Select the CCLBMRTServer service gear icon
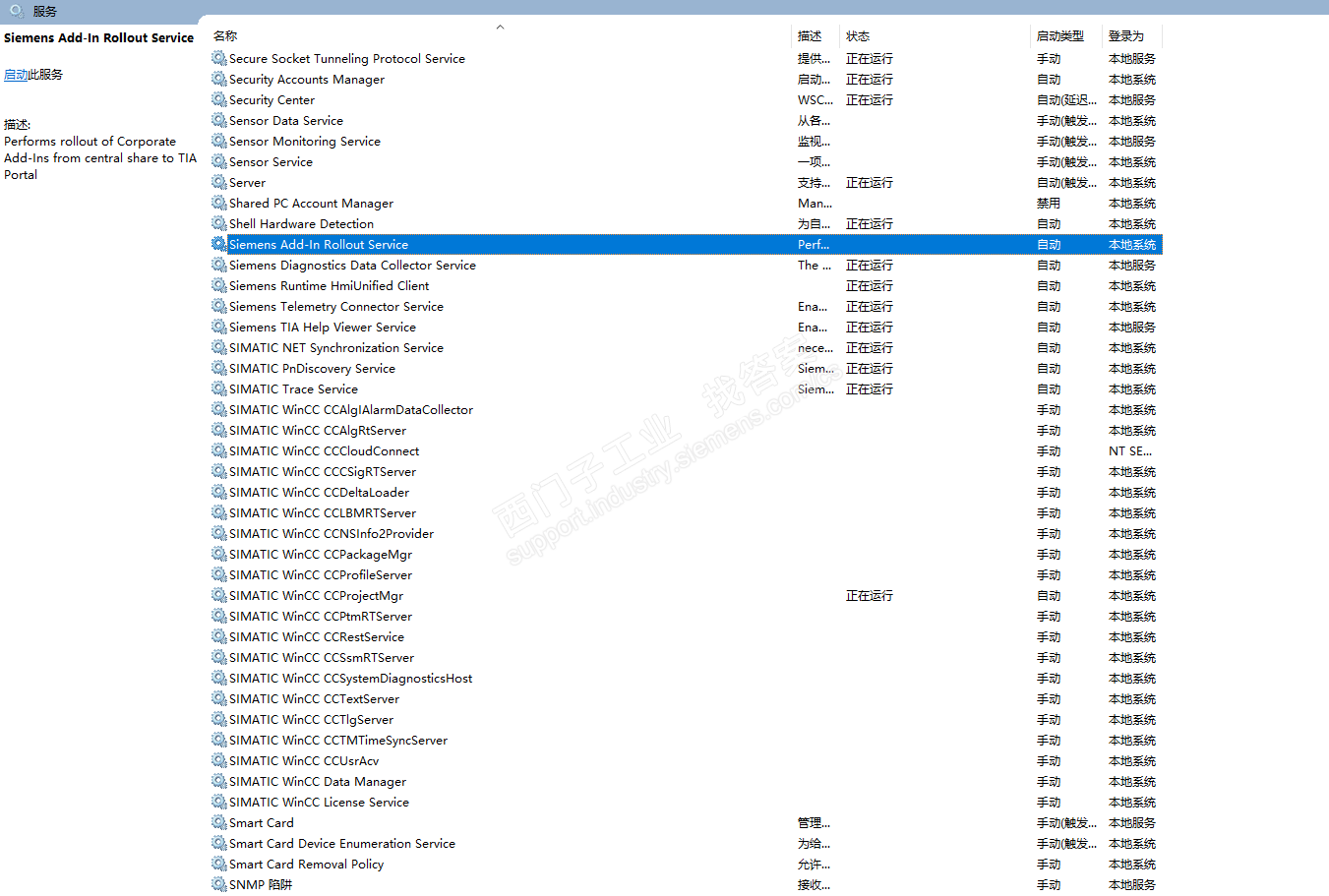Image resolution: width=1329 pixels, height=896 pixels. click(x=218, y=513)
